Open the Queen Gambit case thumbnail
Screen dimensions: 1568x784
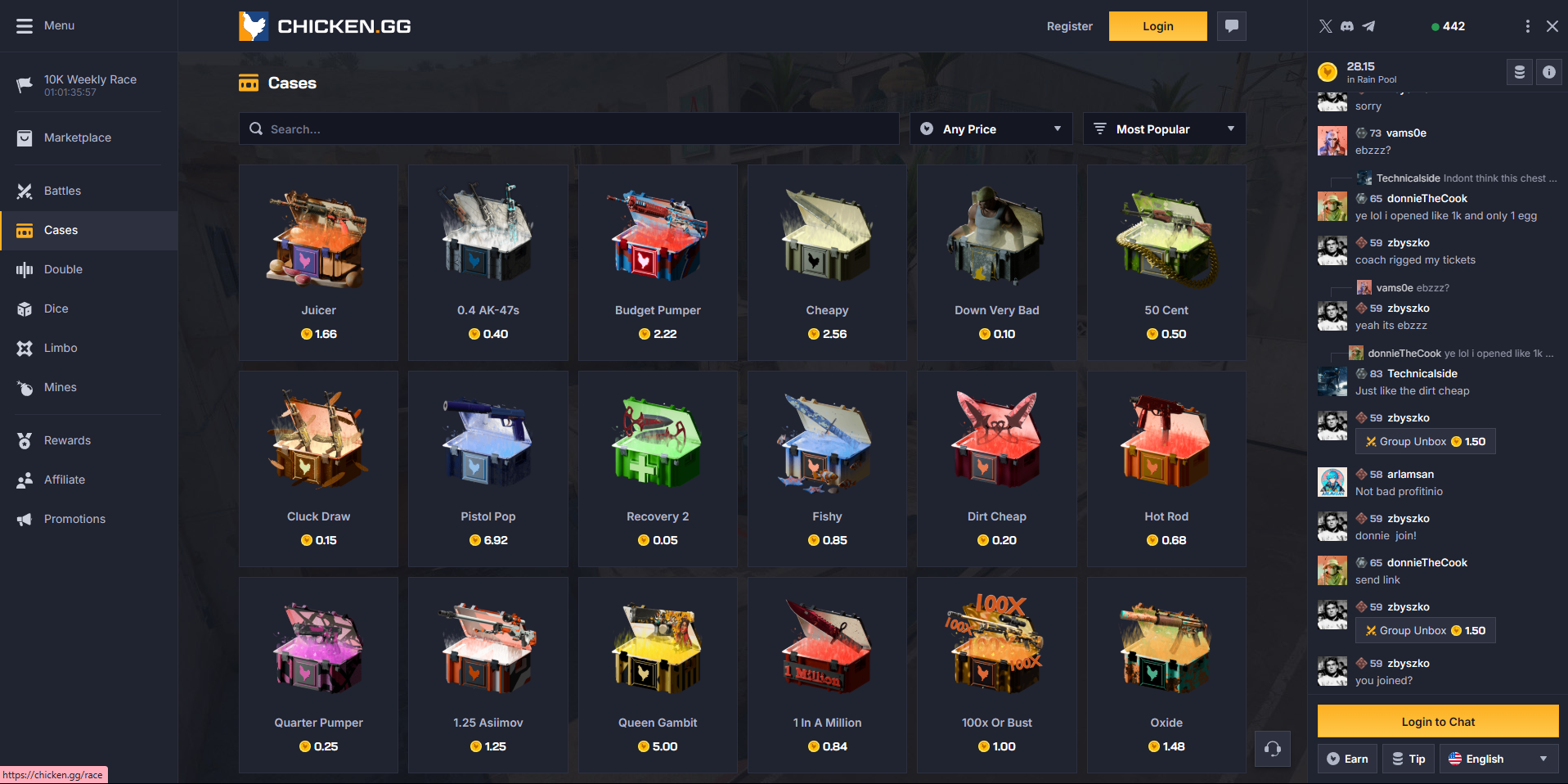[x=658, y=649]
